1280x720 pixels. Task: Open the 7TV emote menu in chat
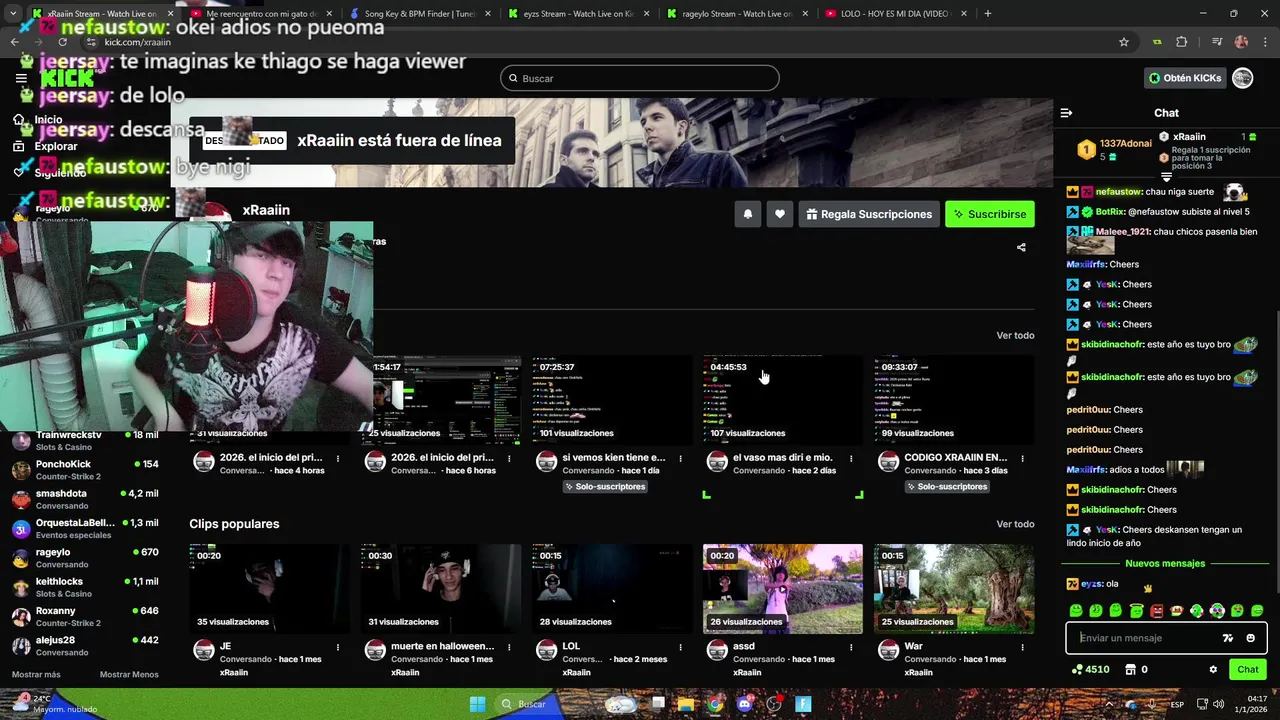point(1228,638)
